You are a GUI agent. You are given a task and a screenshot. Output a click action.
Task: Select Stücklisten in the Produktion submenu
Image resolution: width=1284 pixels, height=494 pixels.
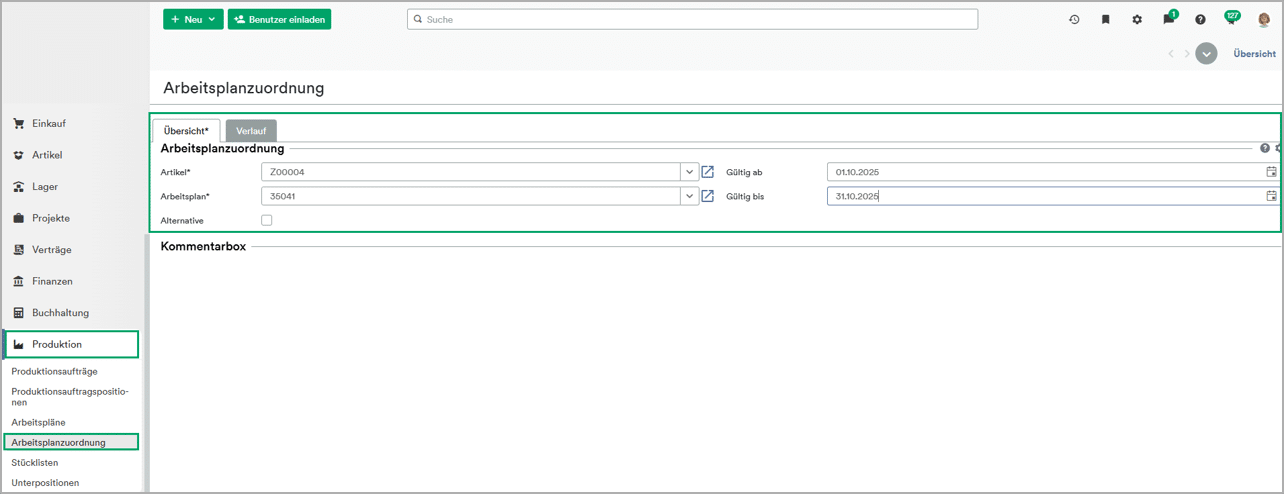click(x=35, y=463)
